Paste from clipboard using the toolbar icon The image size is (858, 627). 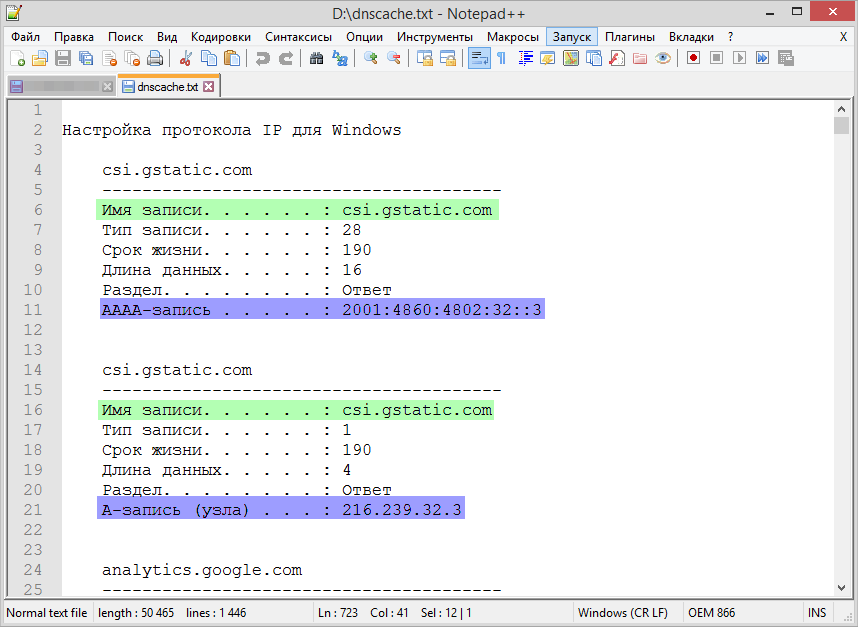click(232, 58)
